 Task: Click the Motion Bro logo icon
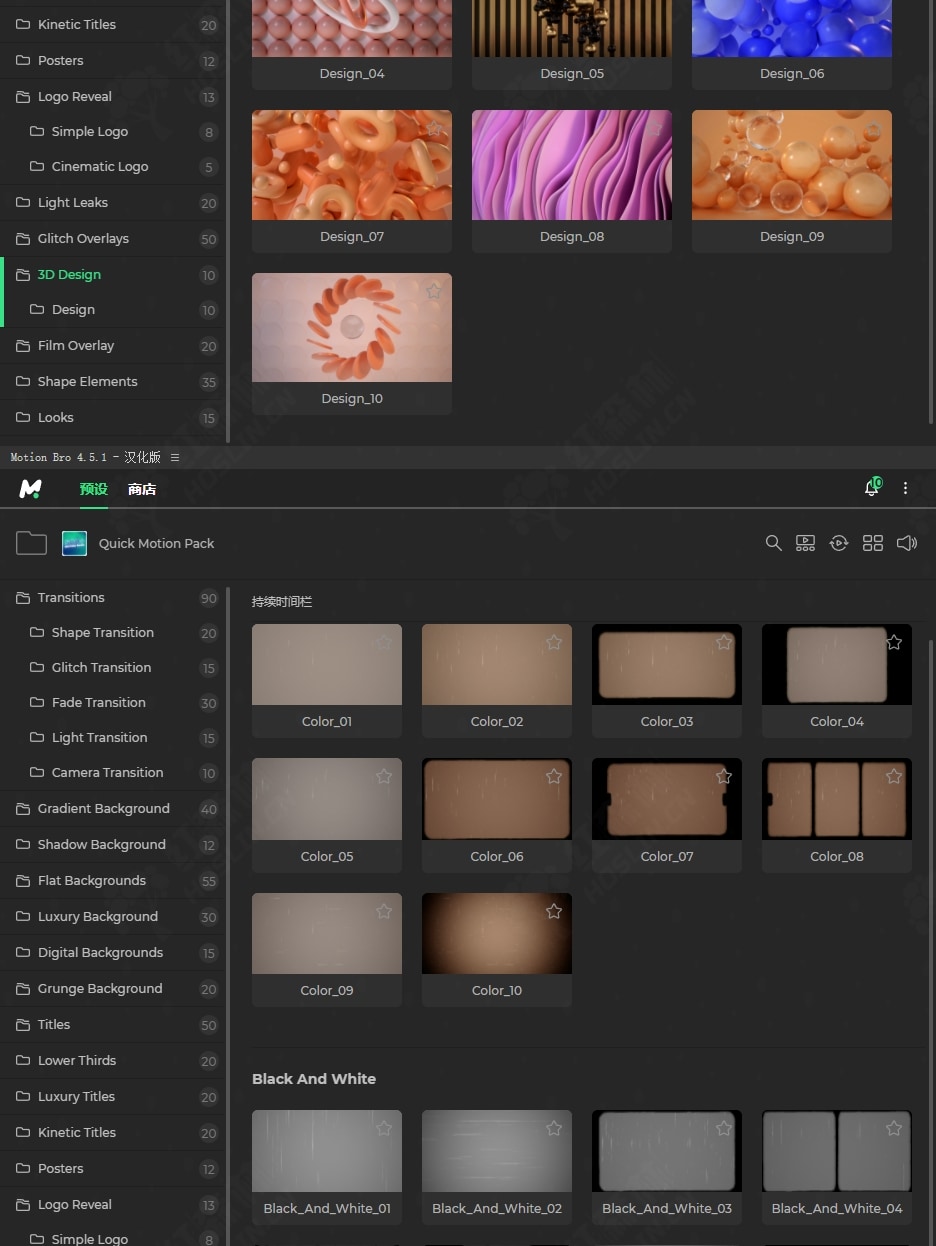tap(30, 489)
